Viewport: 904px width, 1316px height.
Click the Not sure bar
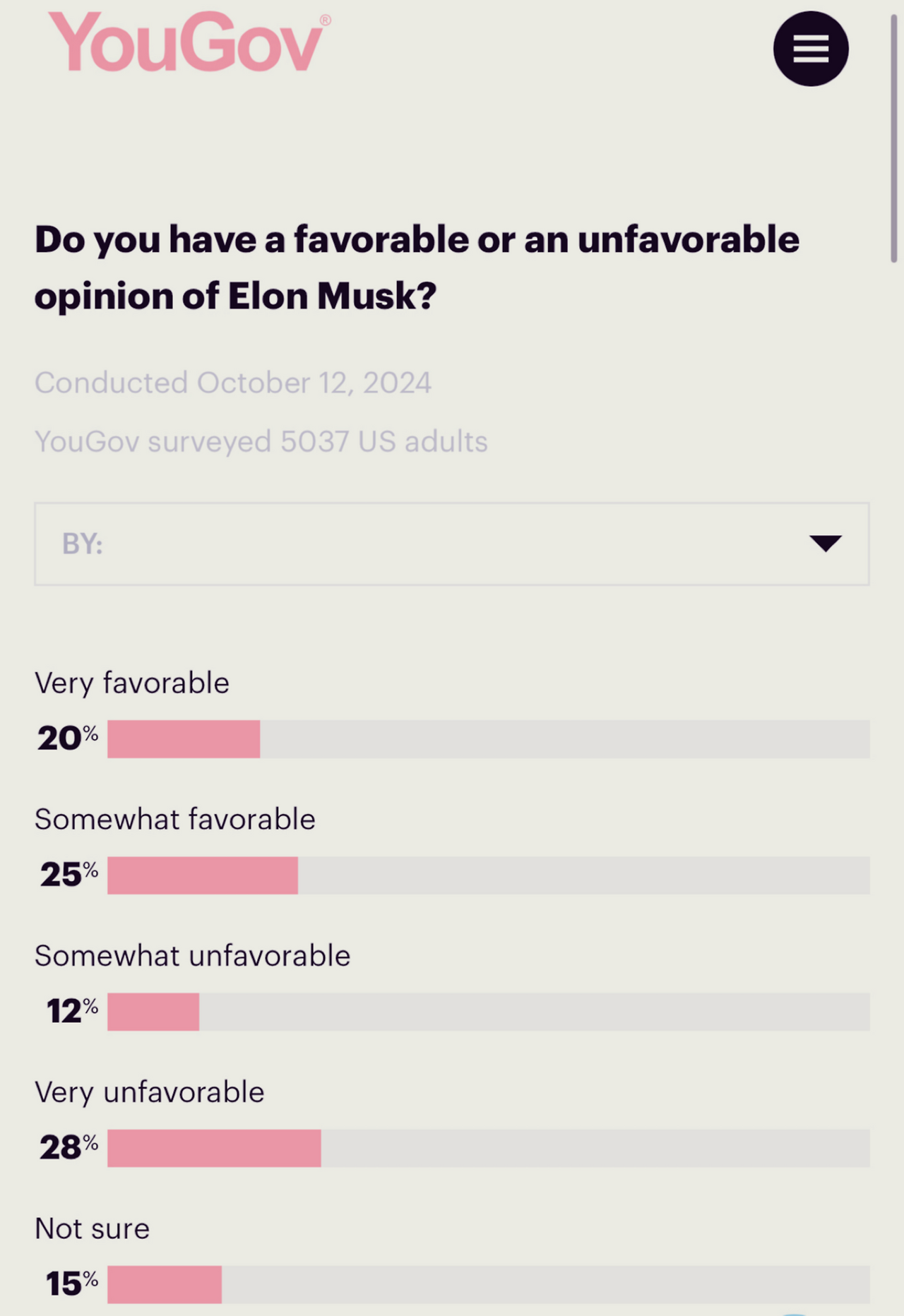click(x=165, y=1284)
